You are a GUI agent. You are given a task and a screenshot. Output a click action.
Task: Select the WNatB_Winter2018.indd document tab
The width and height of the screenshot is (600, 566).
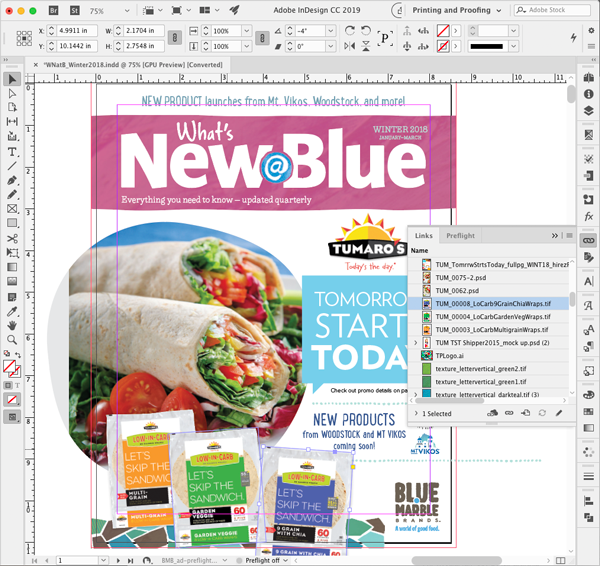click(133, 65)
